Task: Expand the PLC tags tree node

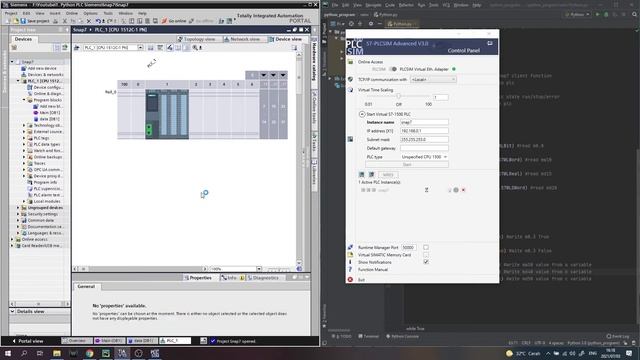Action: 24,138
